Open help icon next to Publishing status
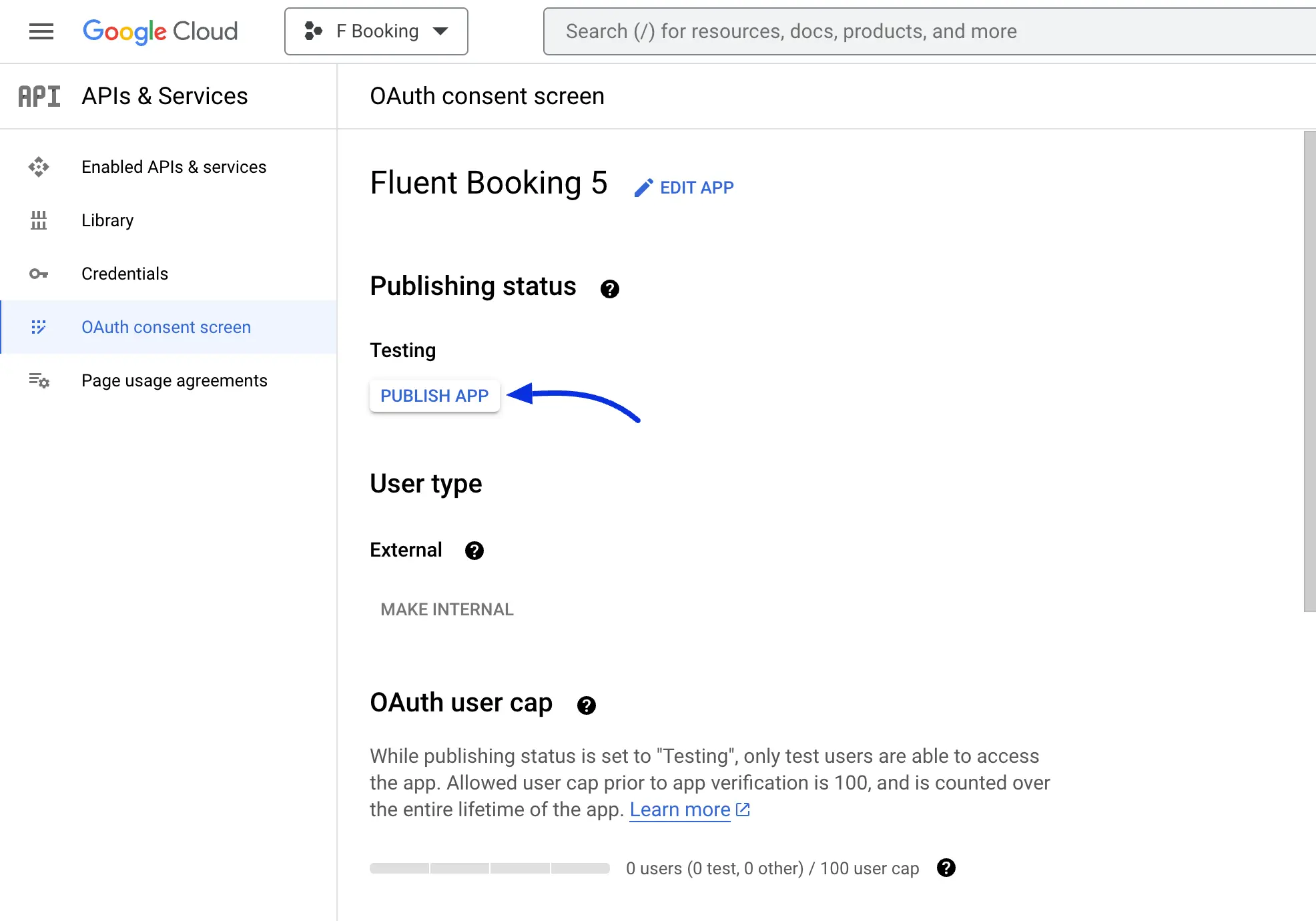 coord(609,289)
